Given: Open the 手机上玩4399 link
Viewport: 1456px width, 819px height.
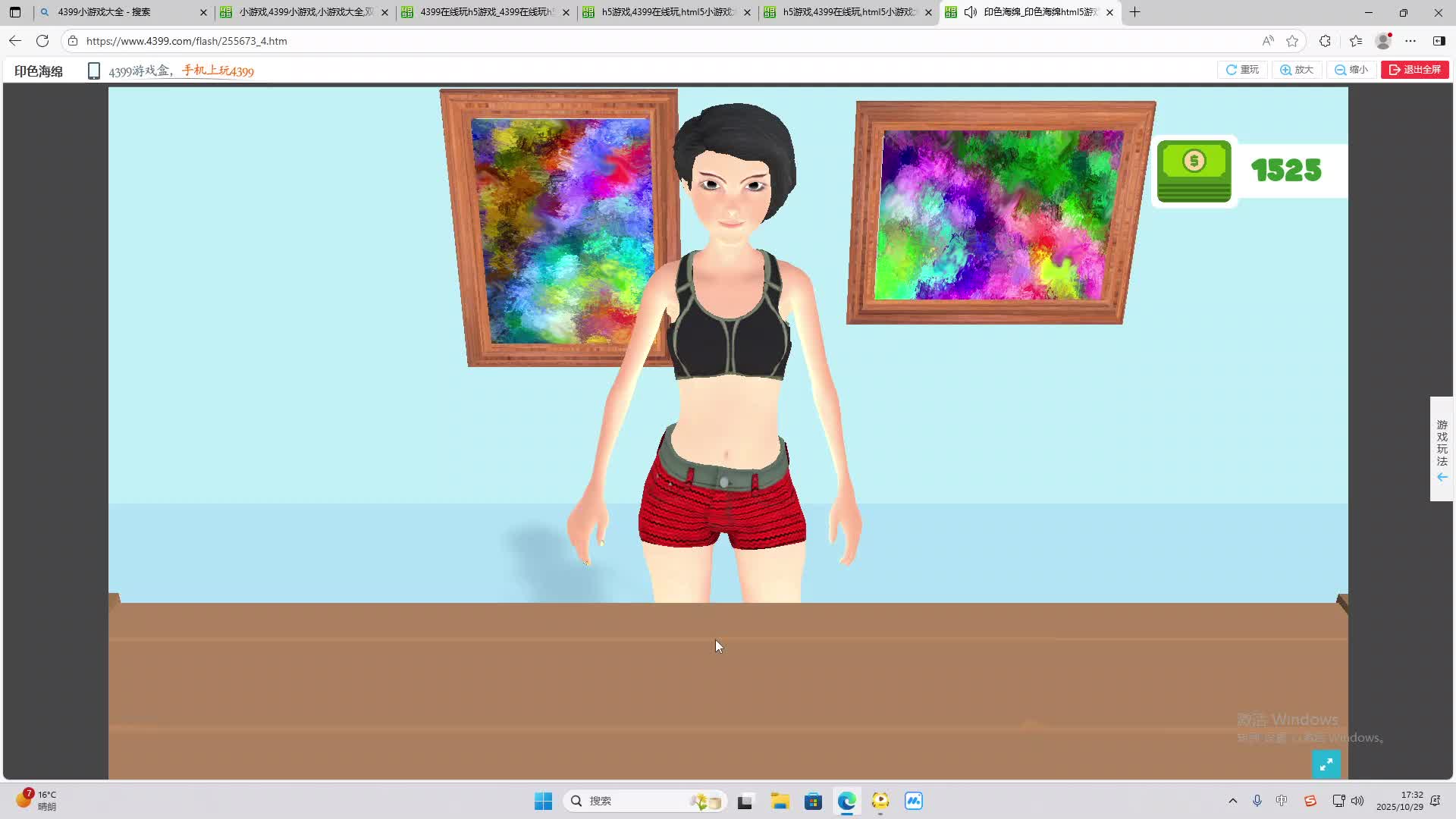Looking at the screenshot, I should (218, 71).
